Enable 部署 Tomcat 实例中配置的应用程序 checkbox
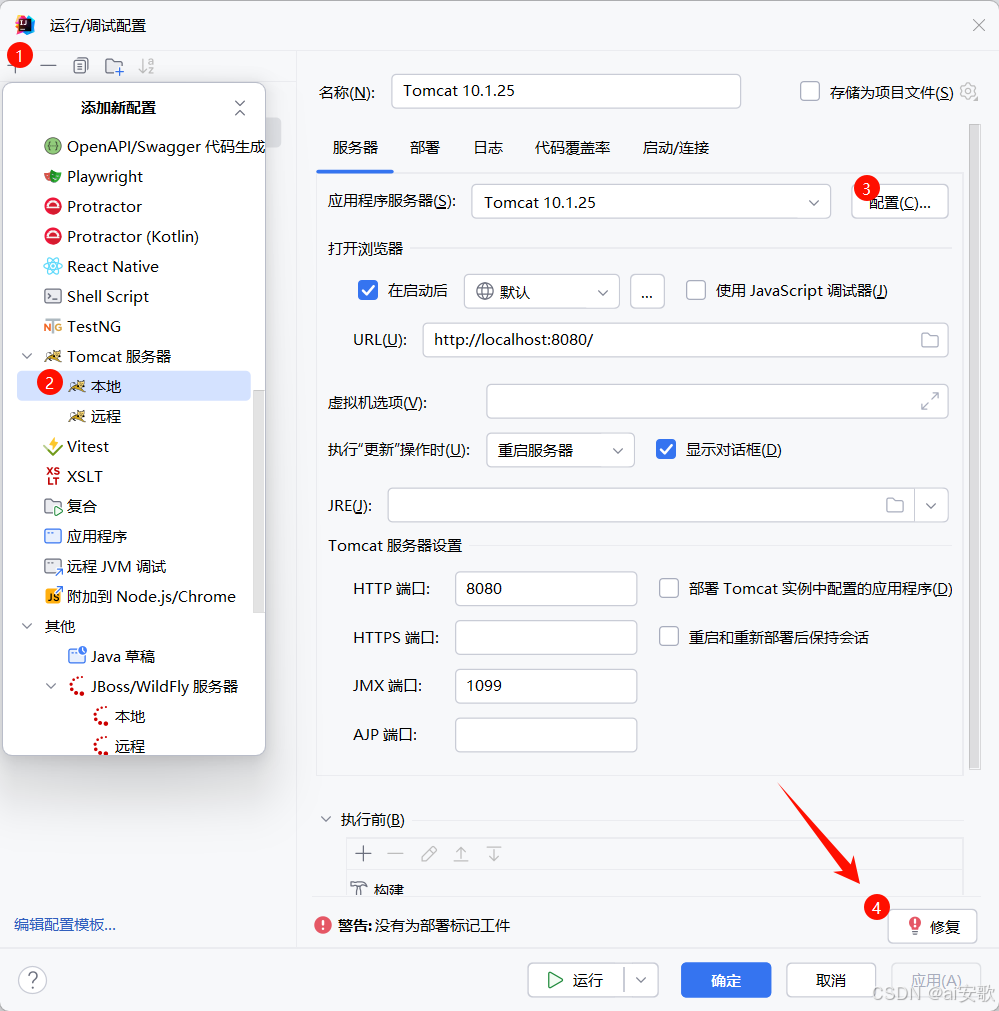The width and height of the screenshot is (999, 1011). tap(669, 589)
